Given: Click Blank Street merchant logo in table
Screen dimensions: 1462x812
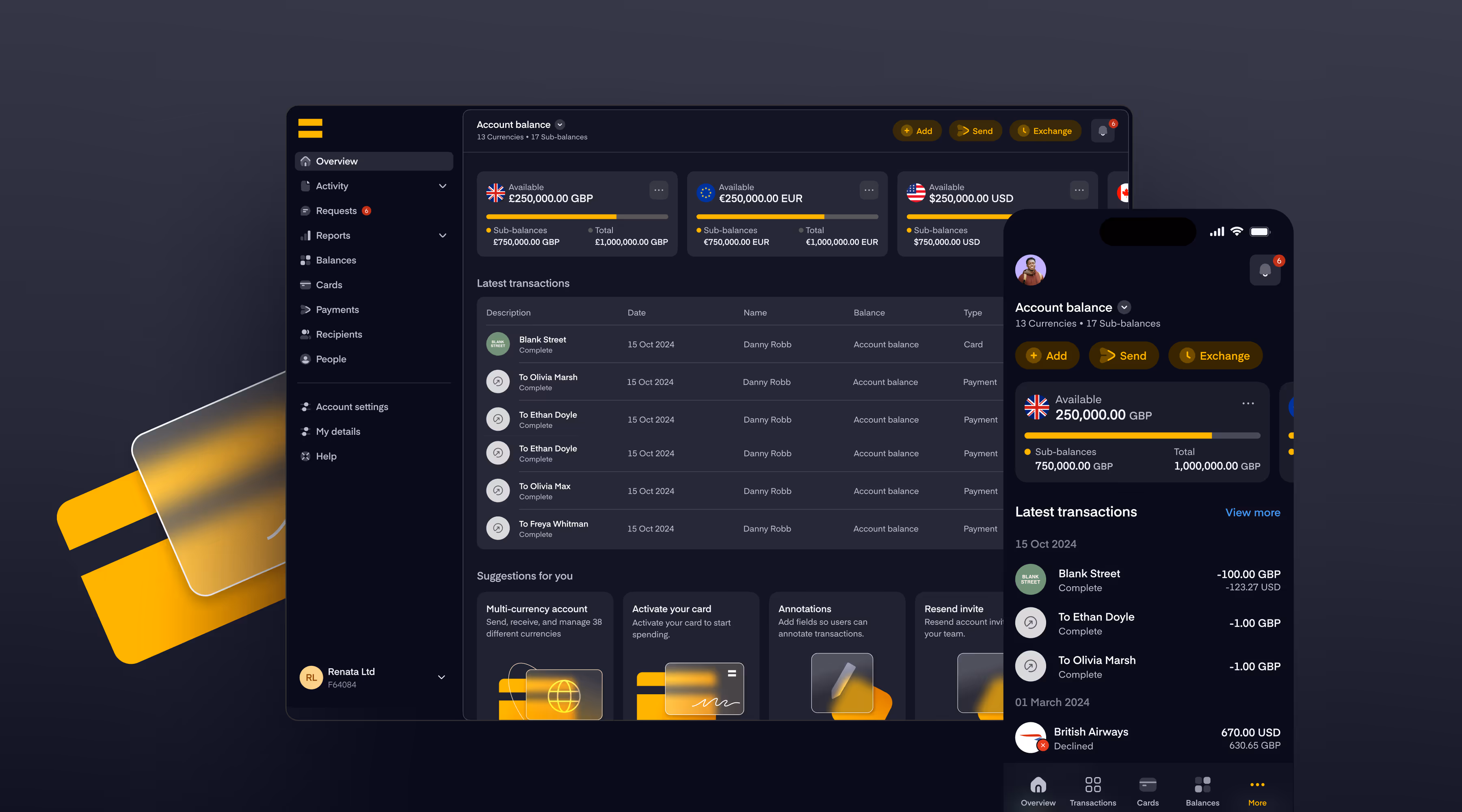Looking at the screenshot, I should click(498, 344).
